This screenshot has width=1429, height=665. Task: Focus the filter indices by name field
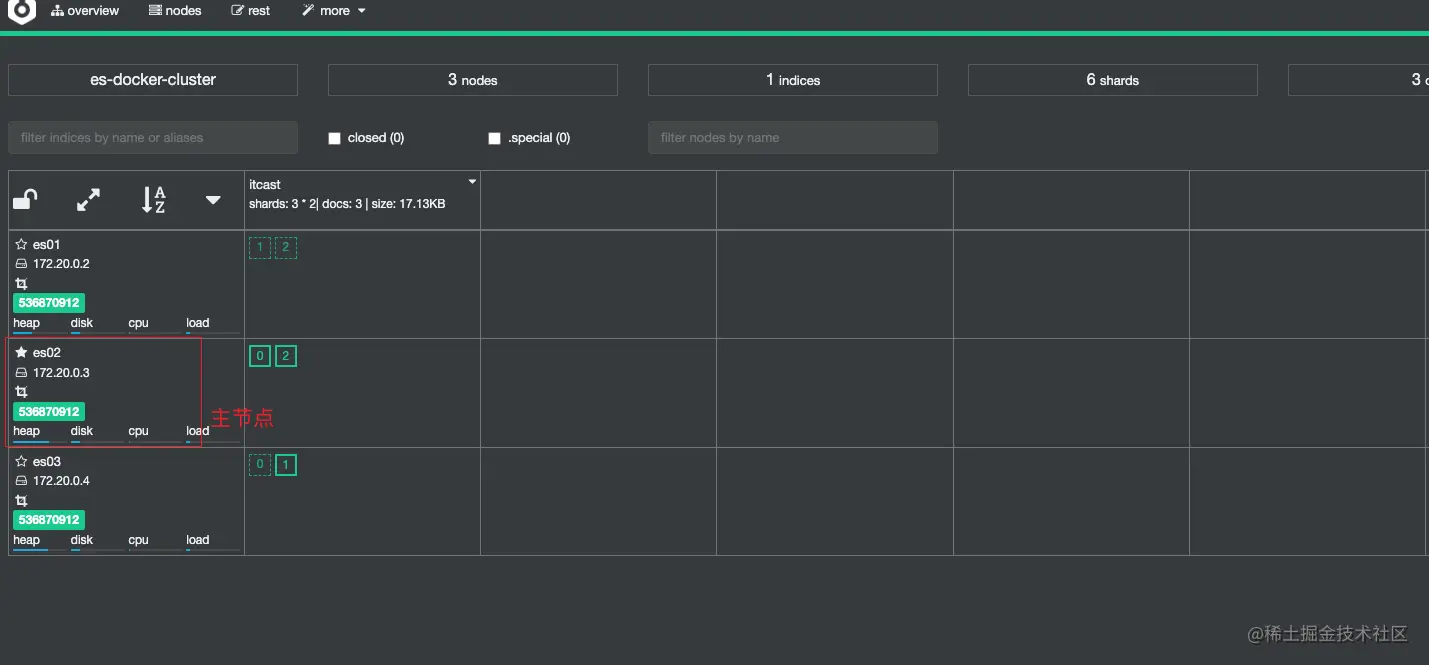tap(153, 138)
